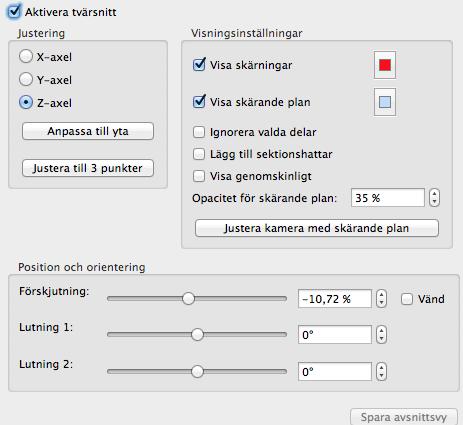This screenshot has width=463, height=425.
Task: Click Justera kamera med skärande plan
Action: tap(317, 228)
